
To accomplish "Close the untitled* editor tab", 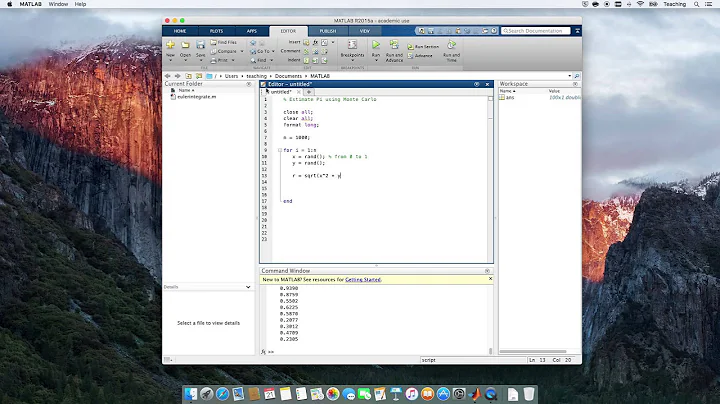I will [298, 92].
